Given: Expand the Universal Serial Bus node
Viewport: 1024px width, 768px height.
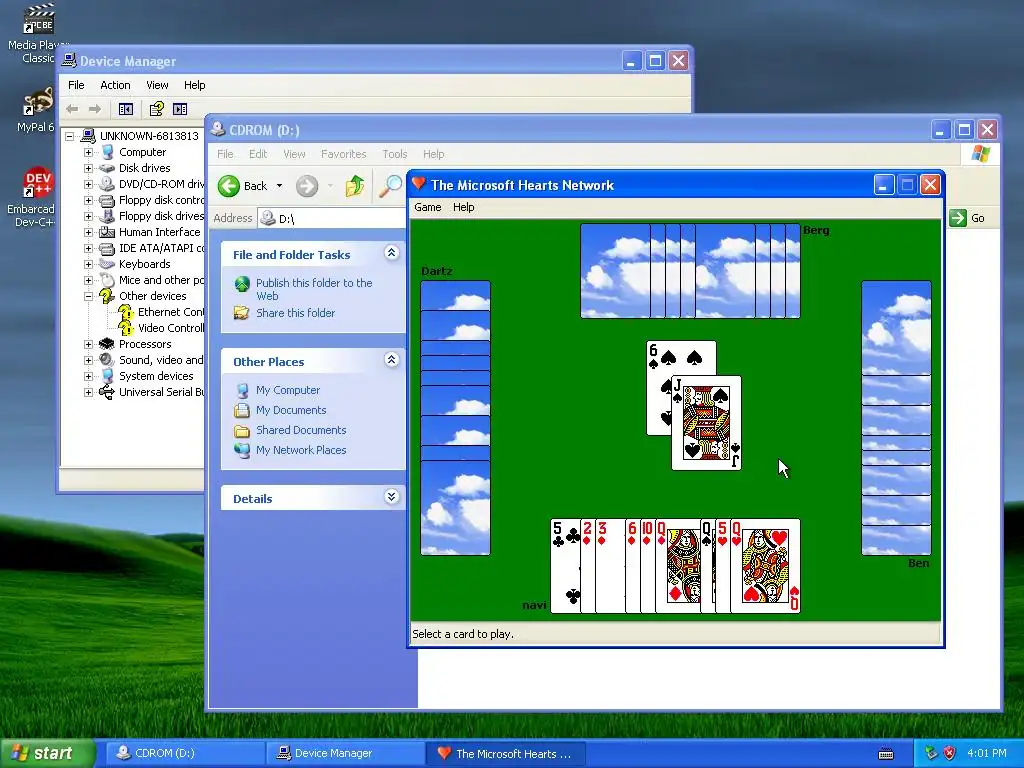Looking at the screenshot, I should (x=88, y=392).
